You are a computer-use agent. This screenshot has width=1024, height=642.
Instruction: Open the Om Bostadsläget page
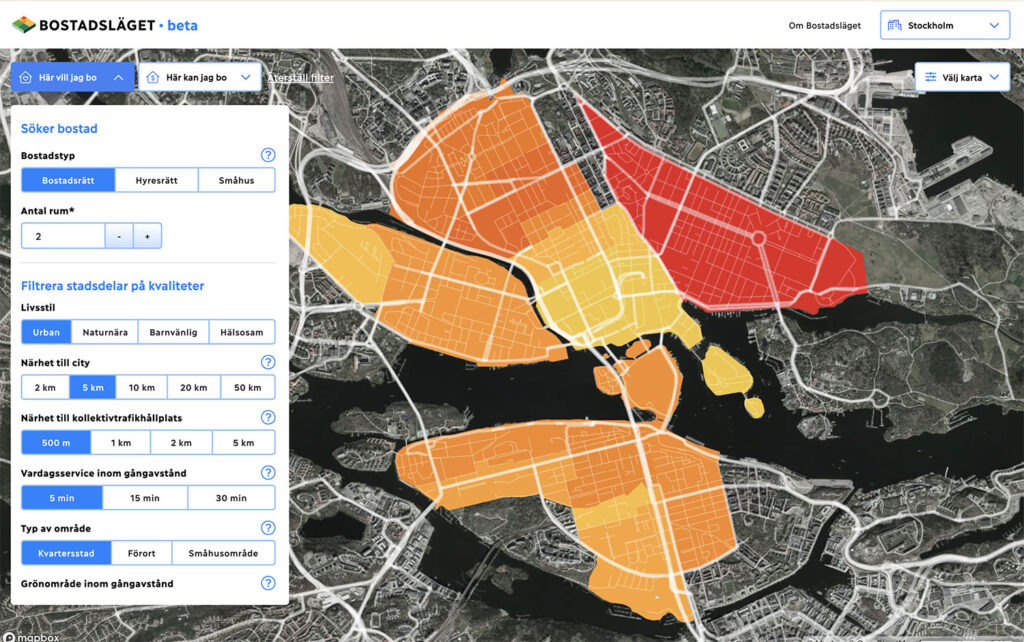[824, 25]
